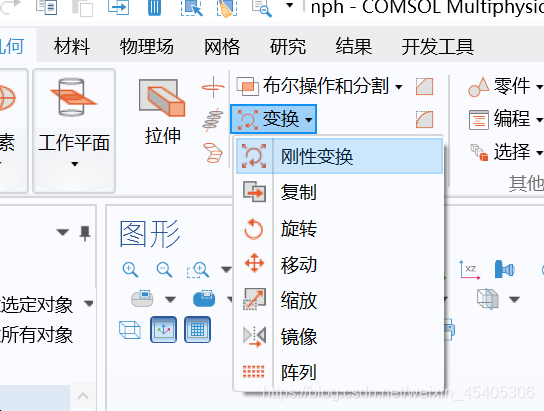Click the 所有对象 entry
This screenshot has width=544, height=411.
click(x=37, y=335)
